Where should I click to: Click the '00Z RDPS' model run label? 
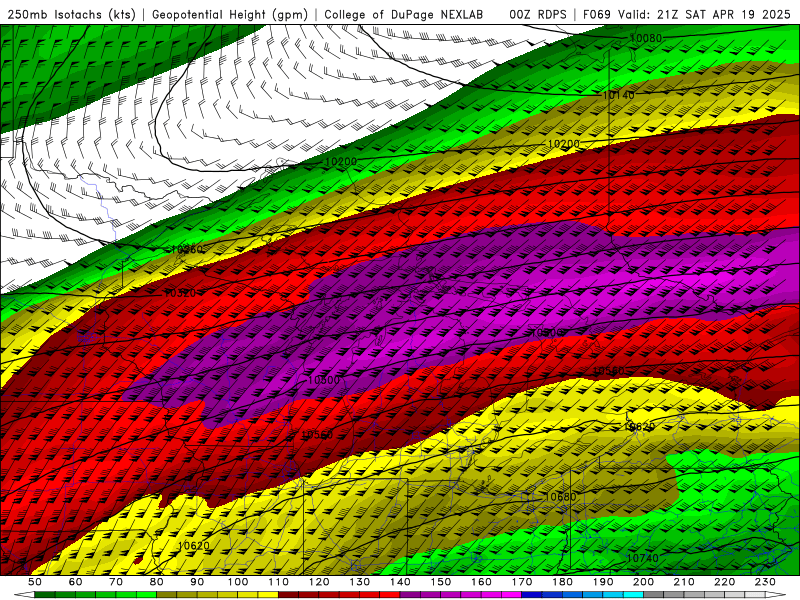[538, 14]
